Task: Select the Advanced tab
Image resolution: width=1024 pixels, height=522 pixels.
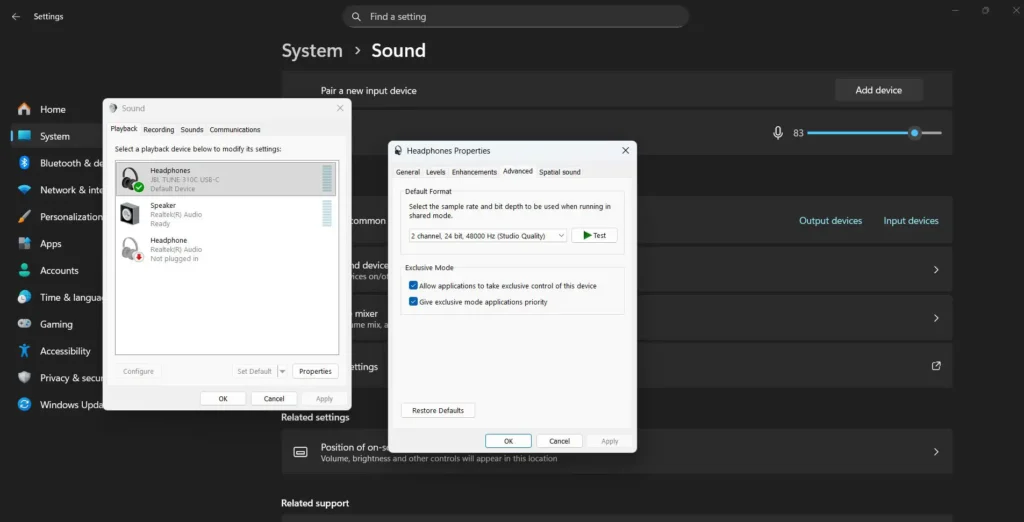Action: (518, 171)
